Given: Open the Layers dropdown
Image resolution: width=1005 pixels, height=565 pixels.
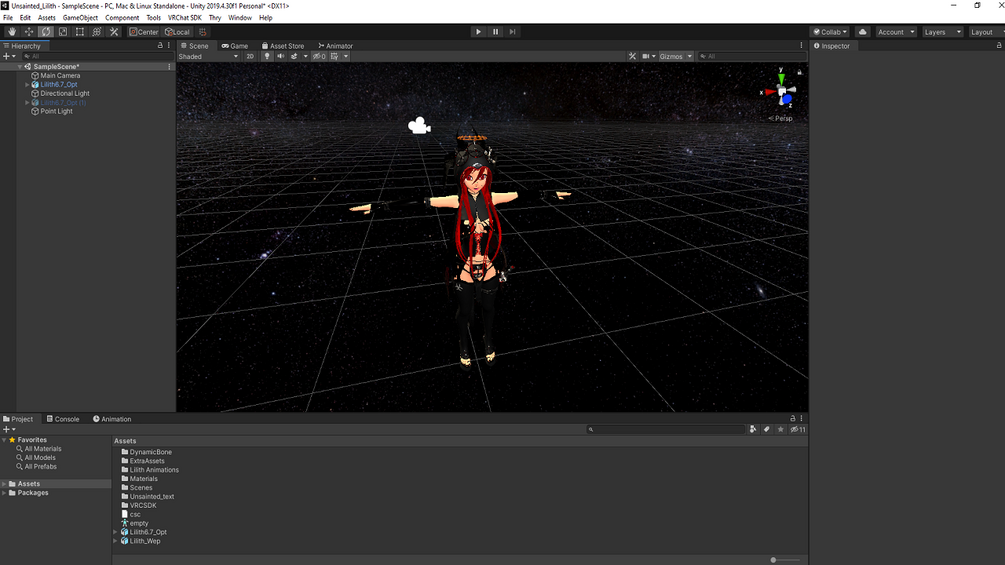Looking at the screenshot, I should [942, 31].
